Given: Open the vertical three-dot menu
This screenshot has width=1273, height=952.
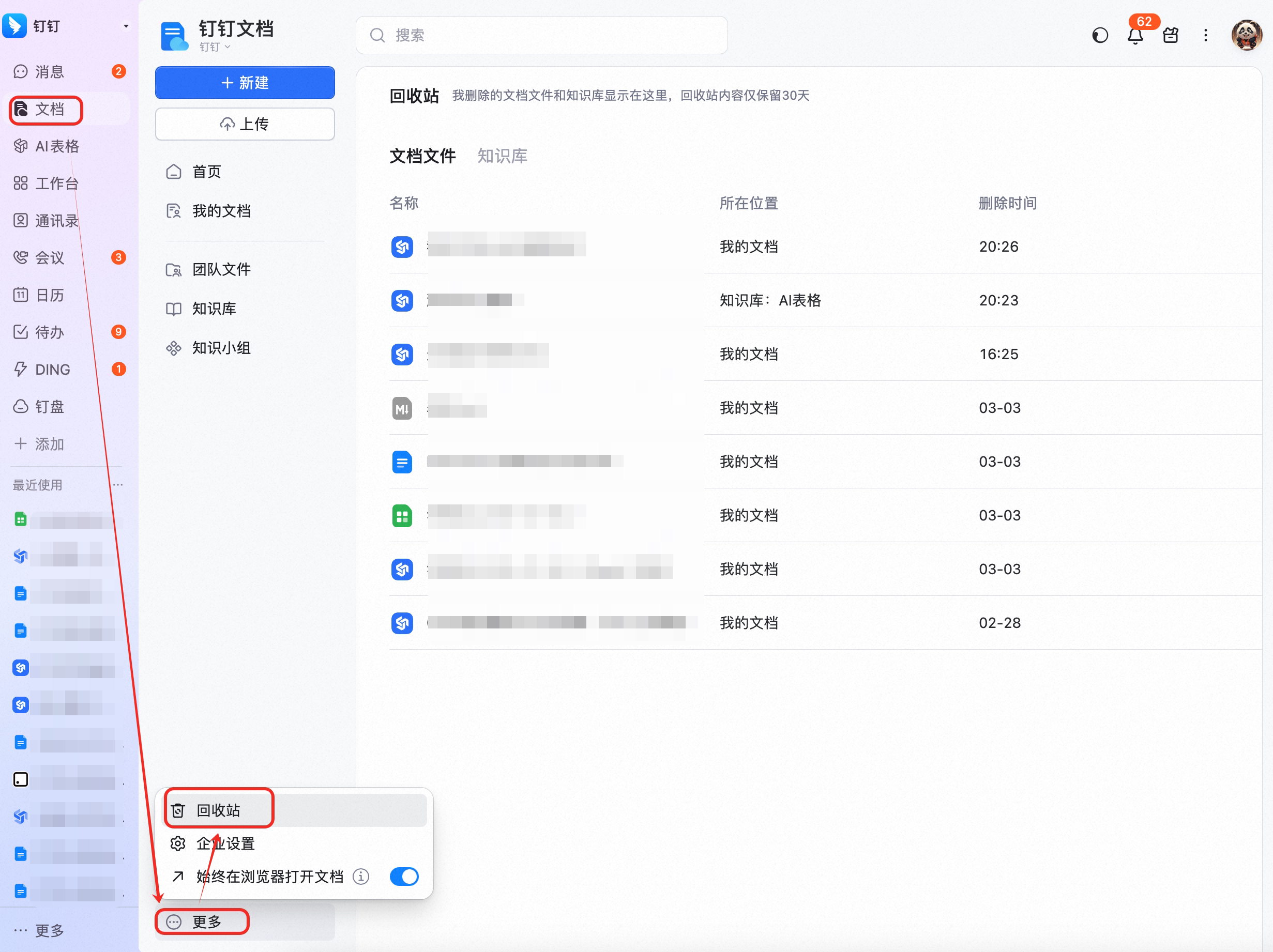Looking at the screenshot, I should [1206, 36].
